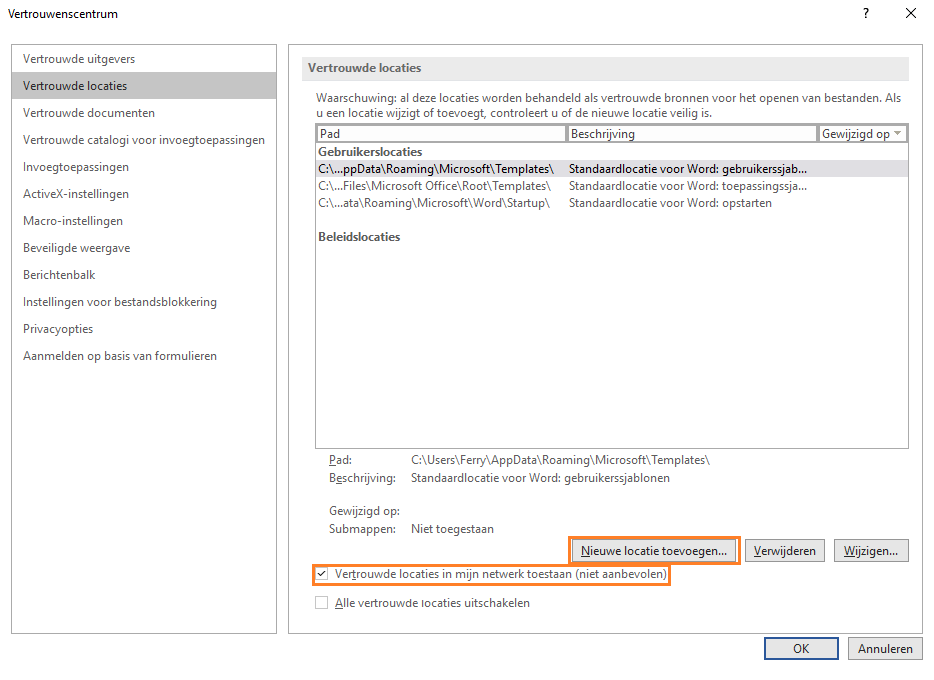Enable Alle vertrouwde locaties uitschakelen checkbox
Screen dimensions: 934x680
point(322,603)
